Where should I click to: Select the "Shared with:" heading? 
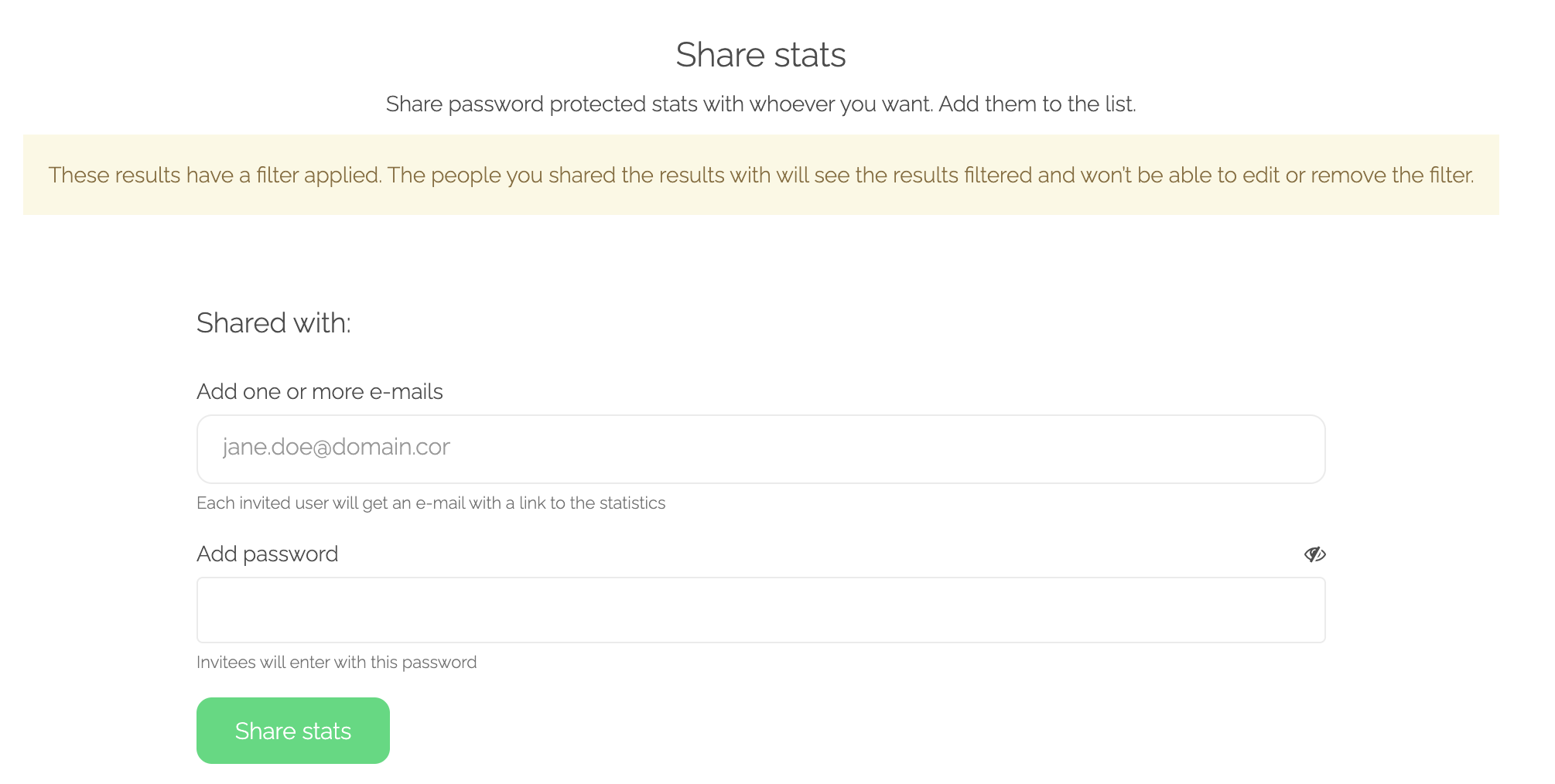274,322
